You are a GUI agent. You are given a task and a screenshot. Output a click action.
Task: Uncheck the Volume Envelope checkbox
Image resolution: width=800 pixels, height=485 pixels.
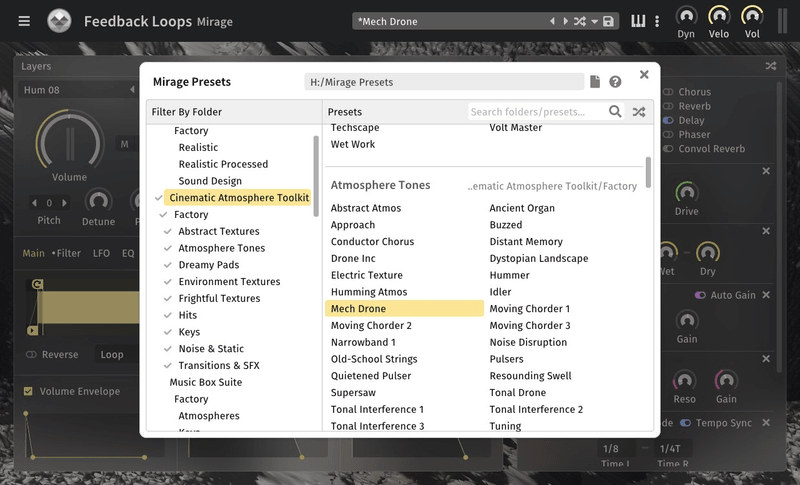[28, 391]
